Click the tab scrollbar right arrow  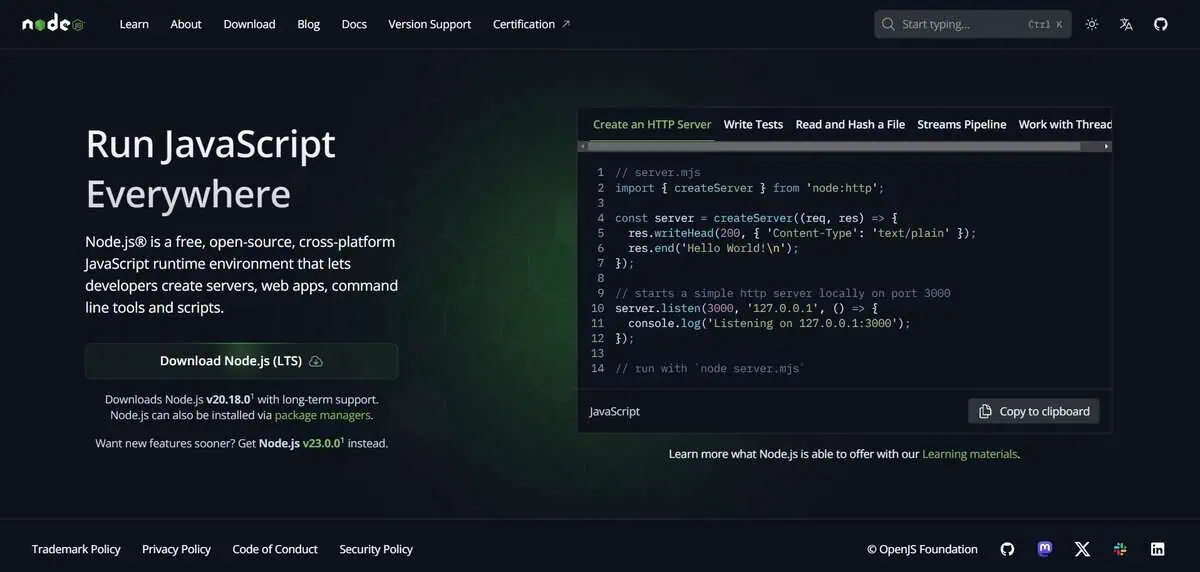[1106, 146]
